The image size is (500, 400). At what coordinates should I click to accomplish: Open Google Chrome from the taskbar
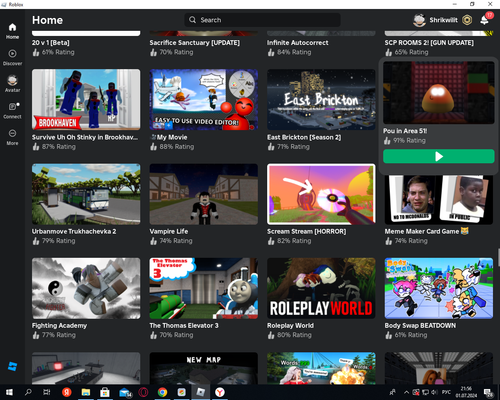(x=162, y=392)
